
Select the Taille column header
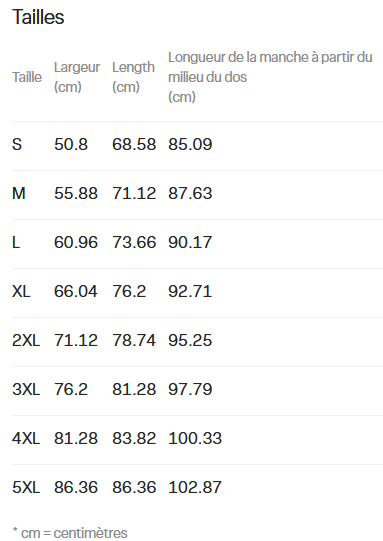tap(27, 77)
